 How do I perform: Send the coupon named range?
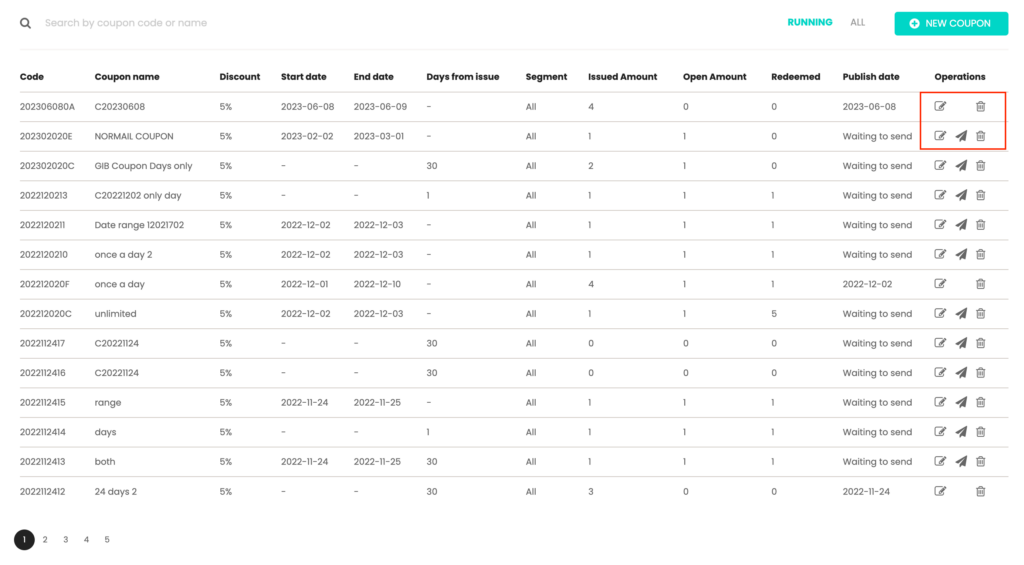(x=961, y=403)
